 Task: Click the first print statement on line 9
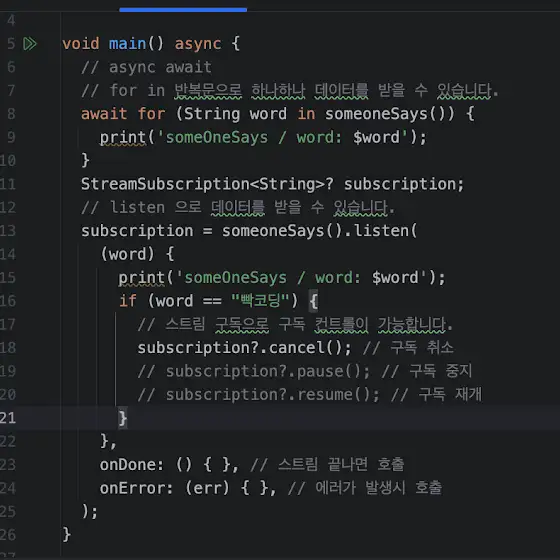coord(263,138)
